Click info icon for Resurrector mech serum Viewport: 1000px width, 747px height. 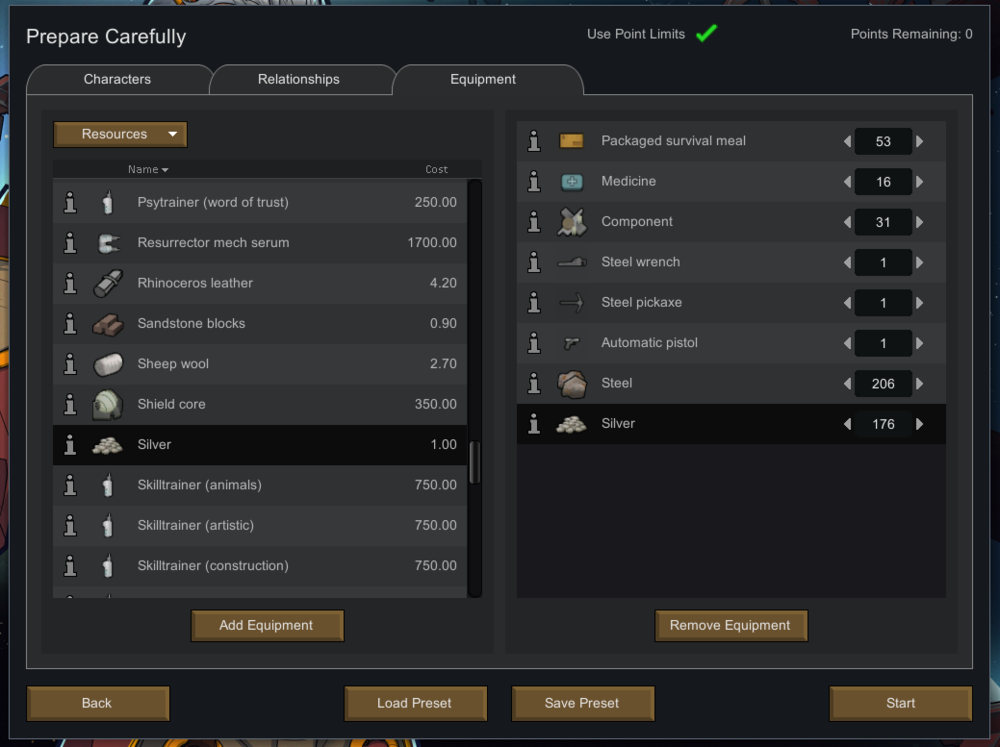tap(70, 243)
